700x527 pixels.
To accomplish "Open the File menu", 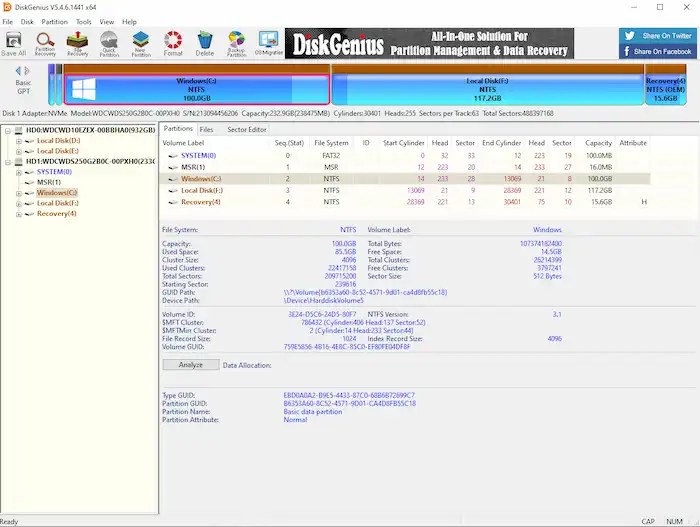I will click(8, 21).
